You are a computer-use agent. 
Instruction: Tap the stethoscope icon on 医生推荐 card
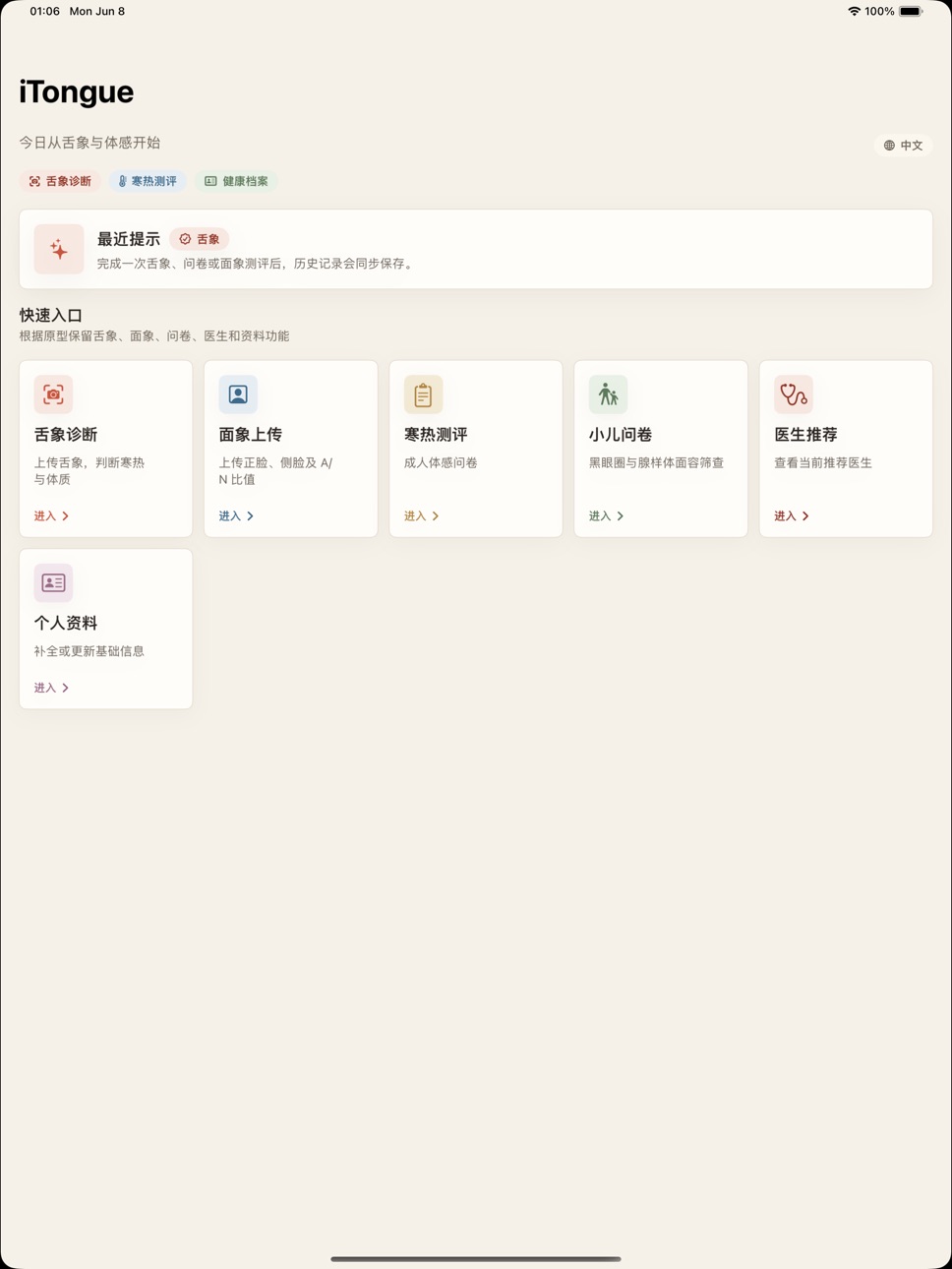pos(793,394)
